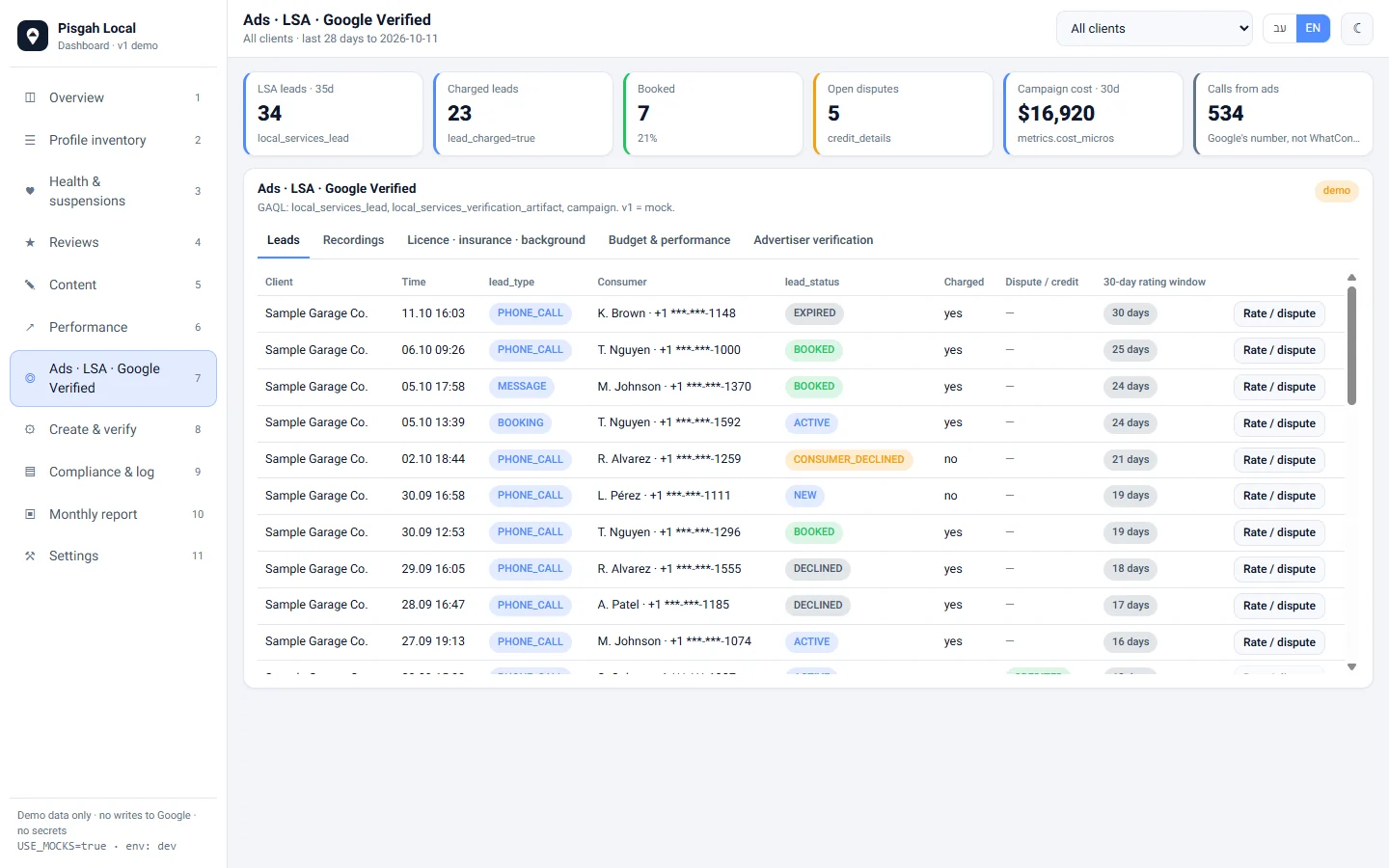Click the Campaign cost 30d card
Image resolution: width=1389 pixels, height=868 pixels.
pos(1093,114)
